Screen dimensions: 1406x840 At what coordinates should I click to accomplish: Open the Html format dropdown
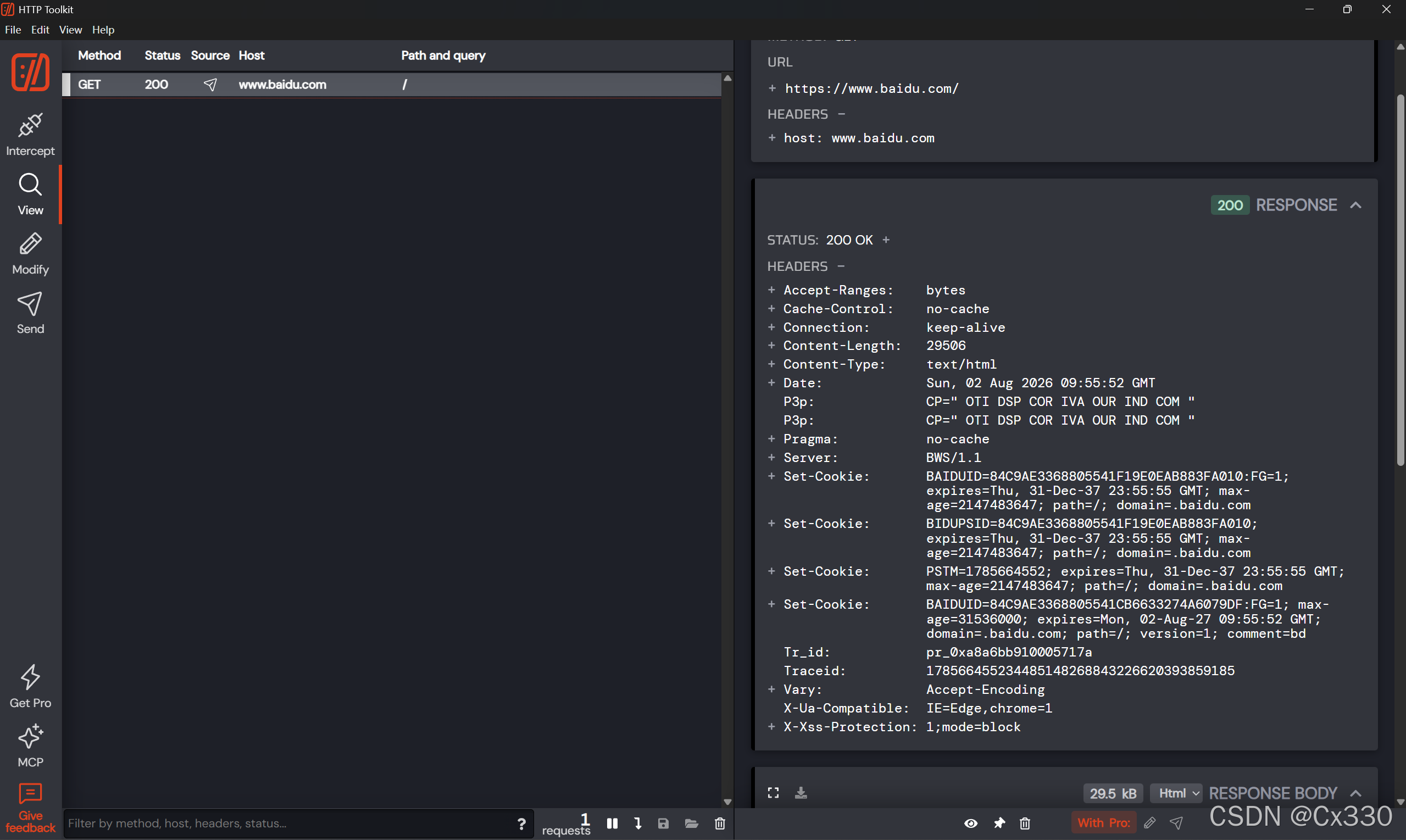click(1177, 793)
